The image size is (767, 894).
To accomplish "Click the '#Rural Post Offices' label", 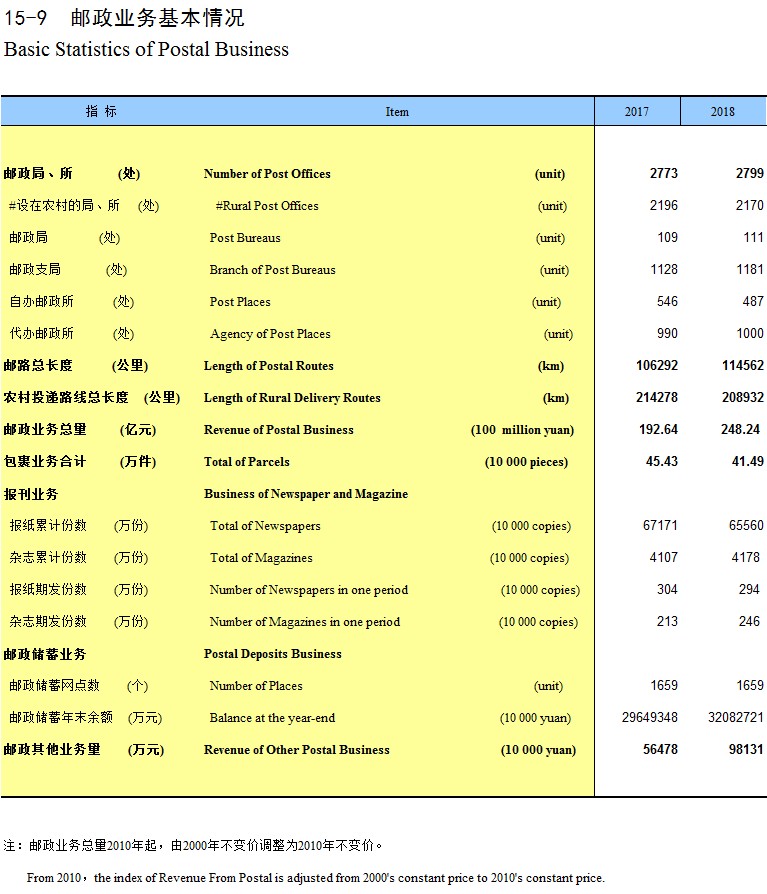I will (x=267, y=206).
